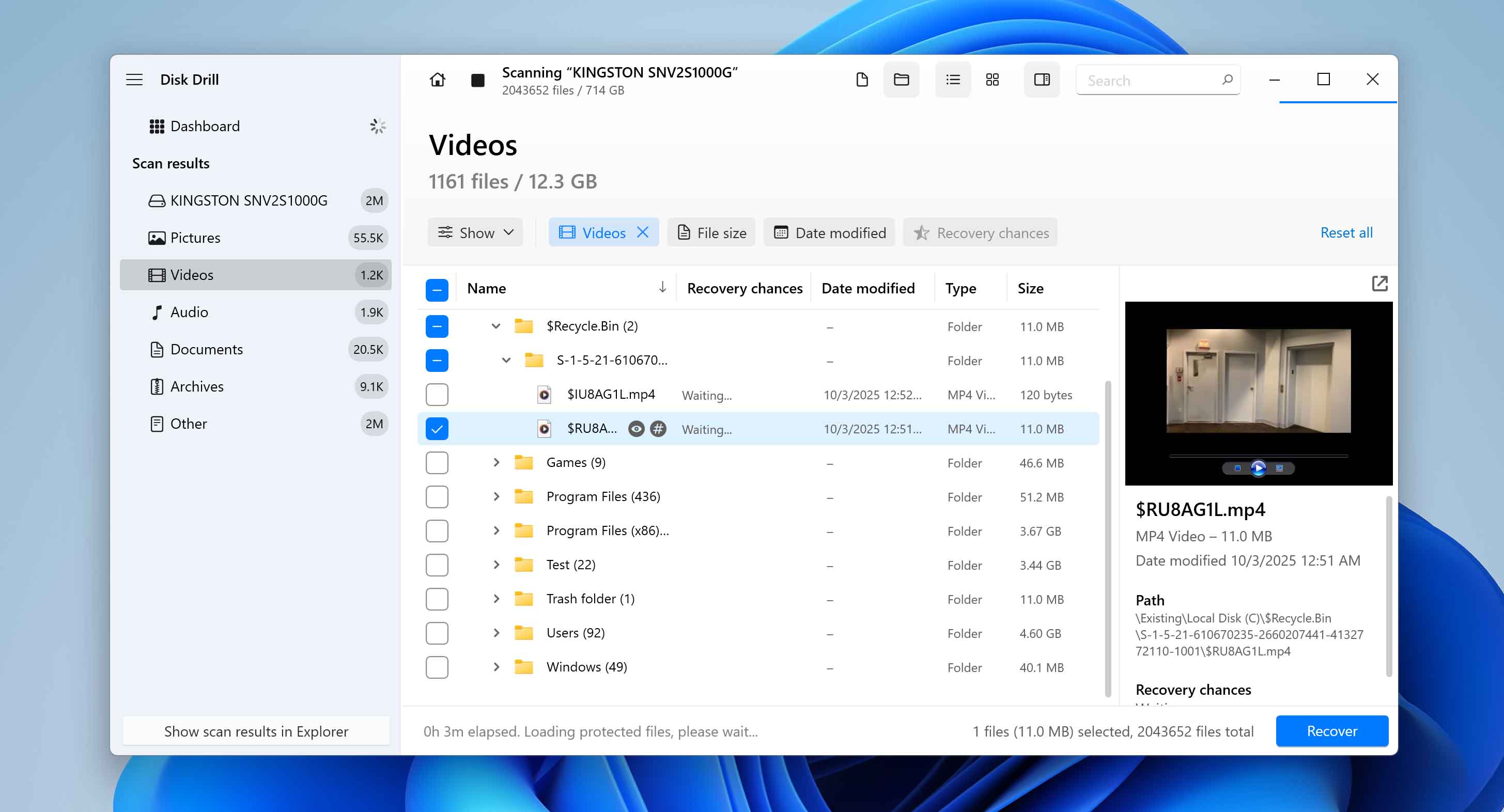1504x812 pixels.
Task: Preview $RU8AG1L.mp4 with the eye icon
Action: (x=636, y=429)
